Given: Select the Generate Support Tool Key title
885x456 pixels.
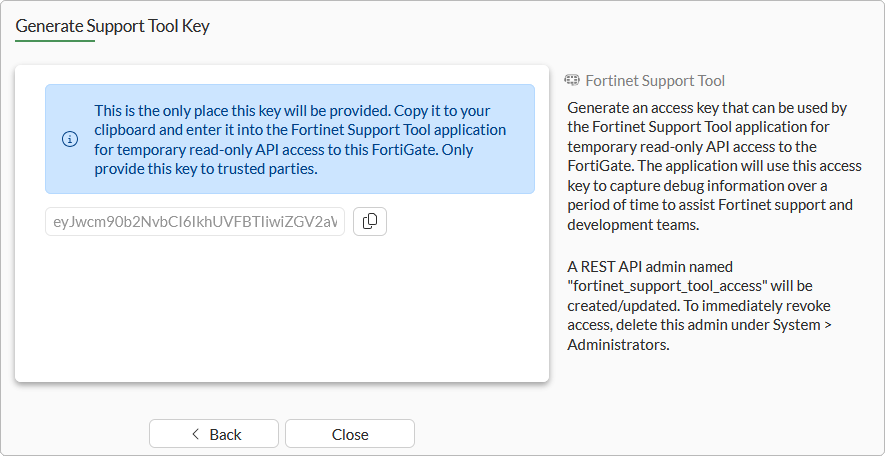Looking at the screenshot, I should tap(112, 26).
